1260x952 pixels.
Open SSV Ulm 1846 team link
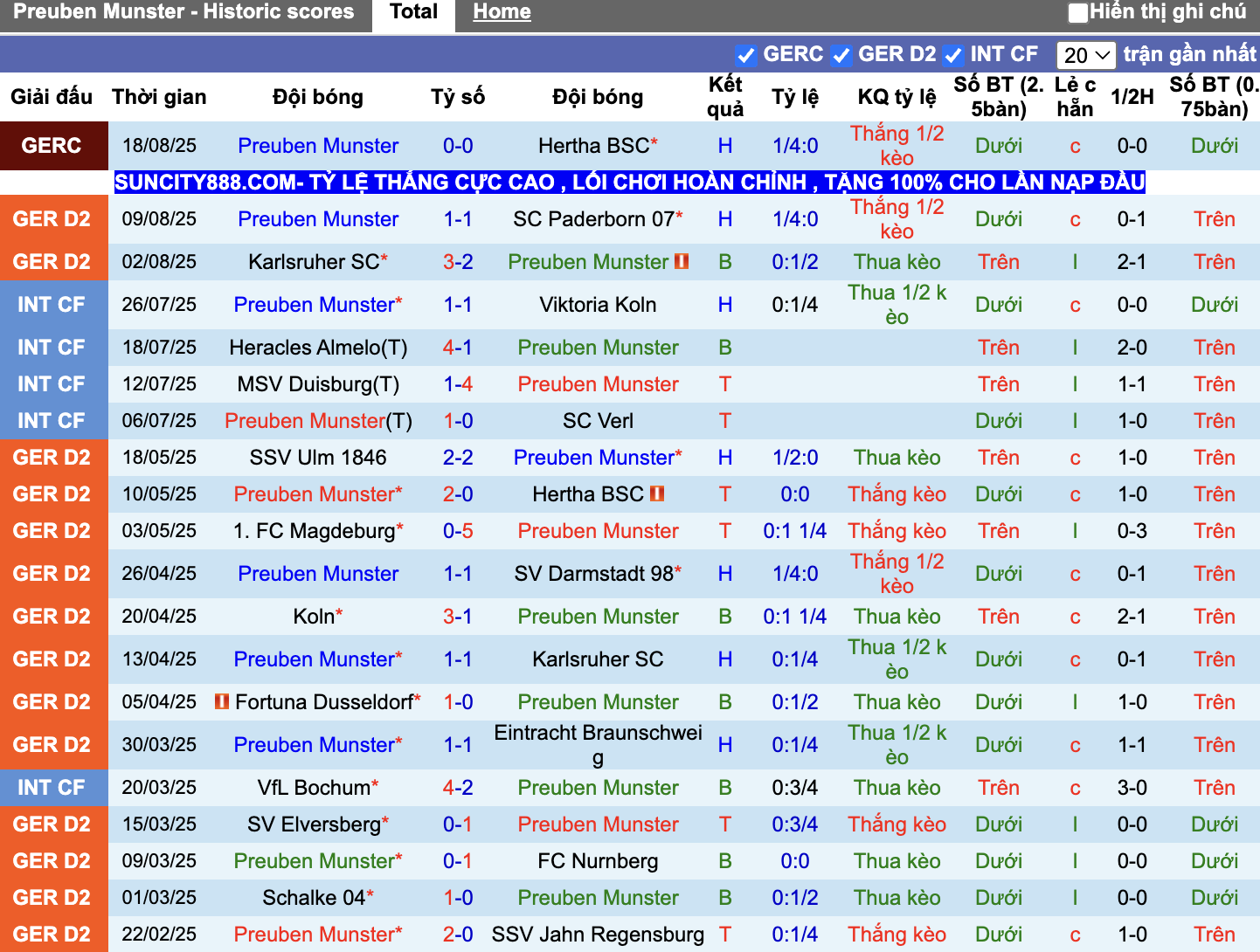(x=318, y=458)
